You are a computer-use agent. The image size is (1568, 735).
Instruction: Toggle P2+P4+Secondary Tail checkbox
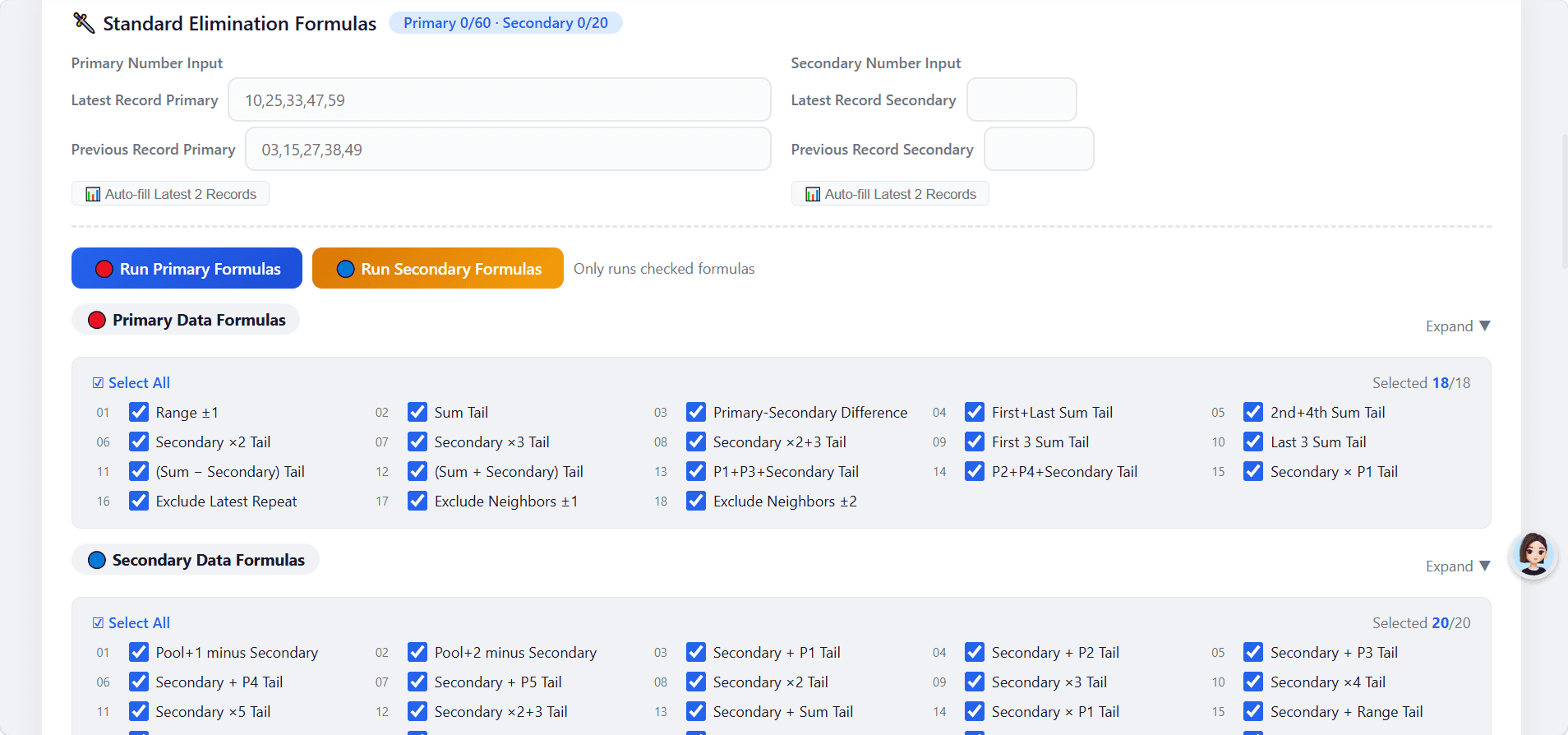click(975, 471)
